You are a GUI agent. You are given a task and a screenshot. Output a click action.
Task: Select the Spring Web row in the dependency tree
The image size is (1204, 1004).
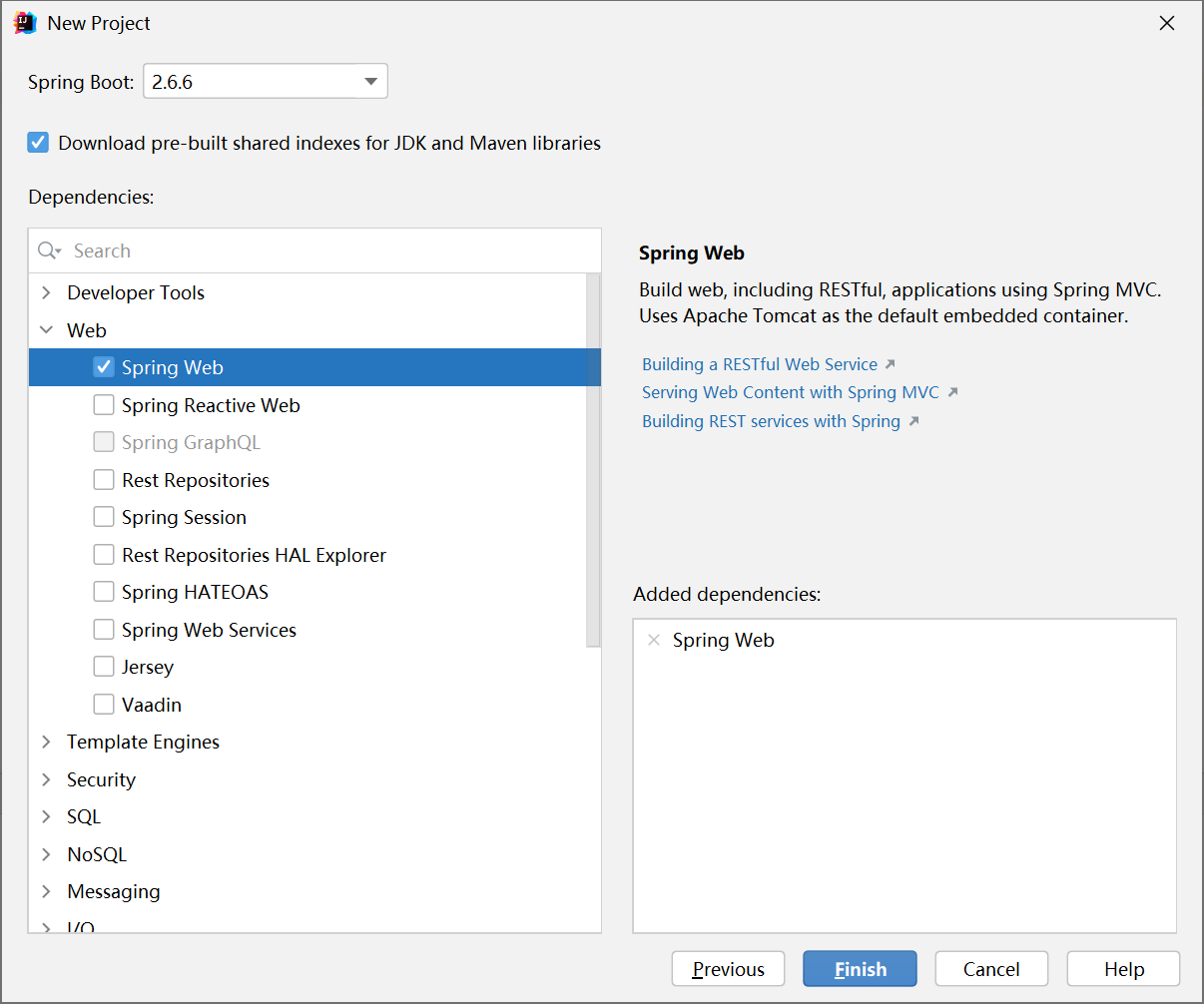(x=314, y=367)
